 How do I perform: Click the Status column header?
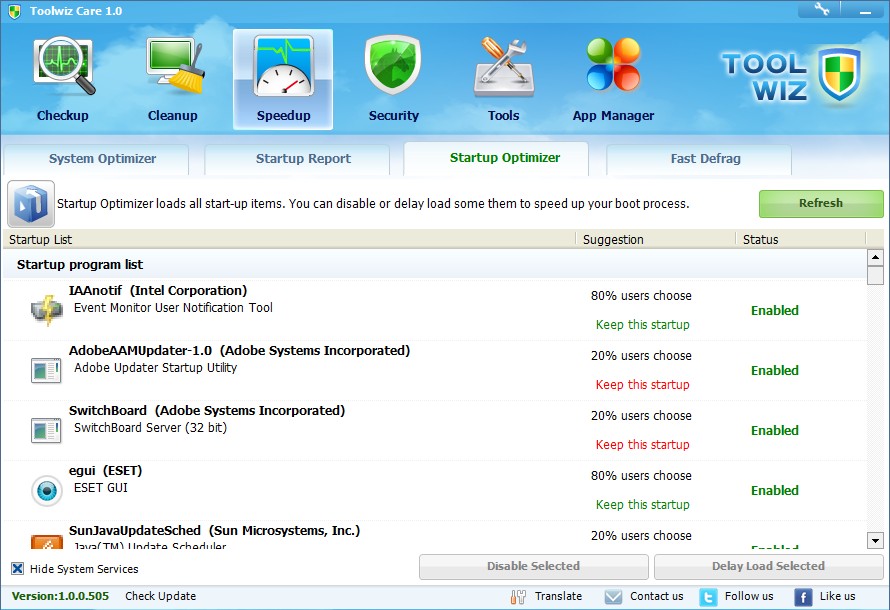[800, 239]
